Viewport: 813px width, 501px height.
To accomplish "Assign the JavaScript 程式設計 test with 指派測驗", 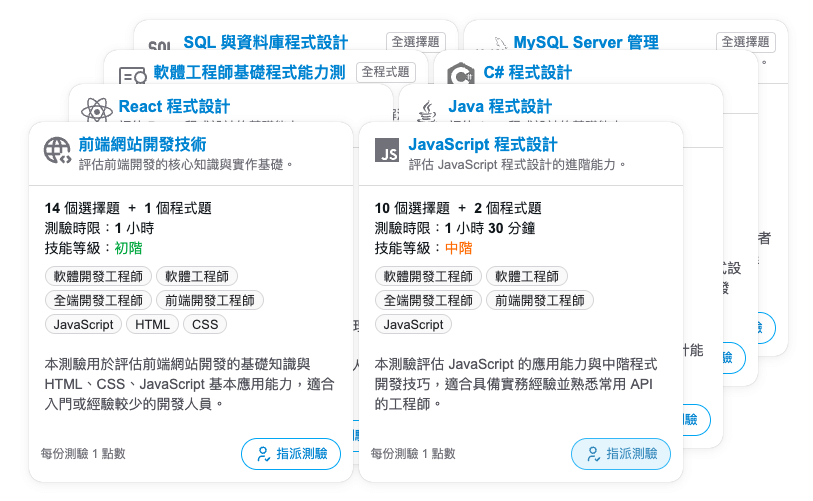I will click(621, 454).
